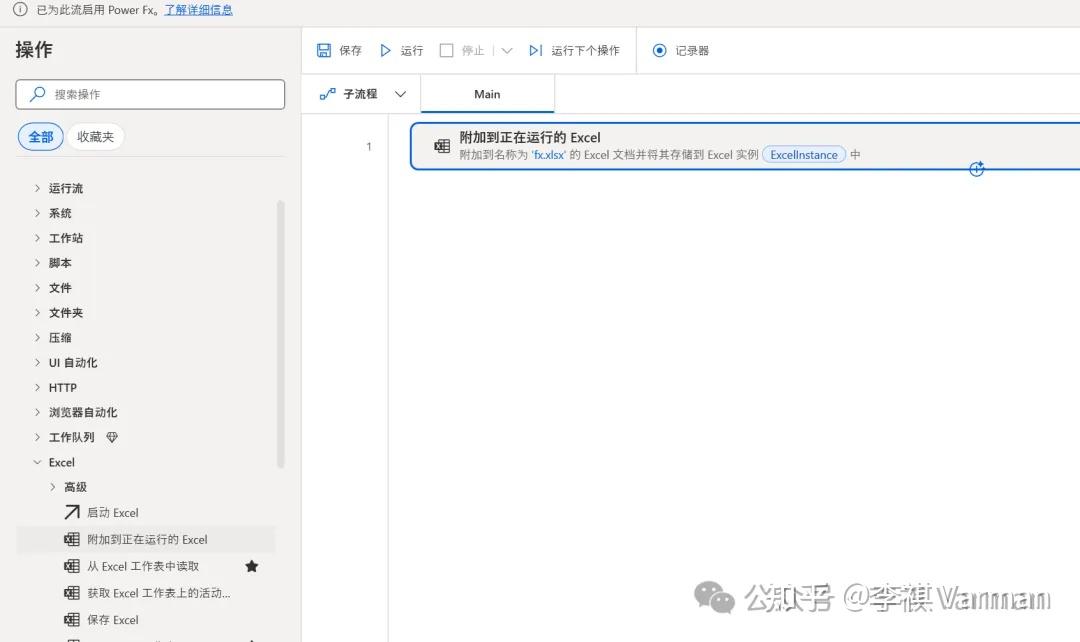This screenshot has width=1080, height=642.
Task: Click the ExcelInstance variable pill
Action: click(x=803, y=155)
